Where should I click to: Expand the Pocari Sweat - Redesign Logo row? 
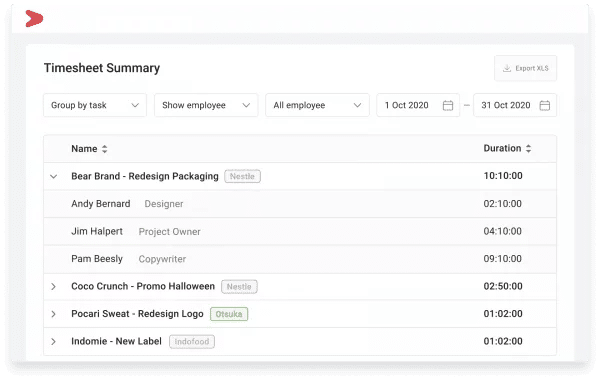pyautogui.click(x=54, y=314)
